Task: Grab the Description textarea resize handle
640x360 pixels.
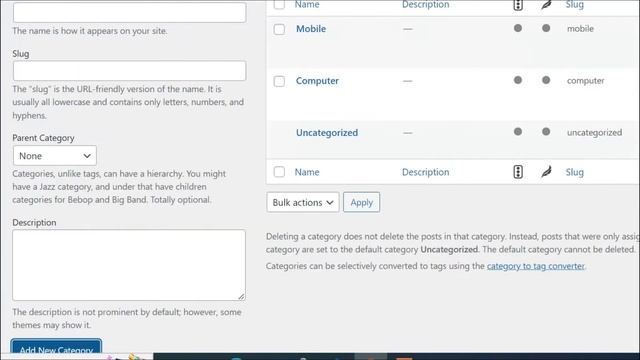Action: pos(242,297)
